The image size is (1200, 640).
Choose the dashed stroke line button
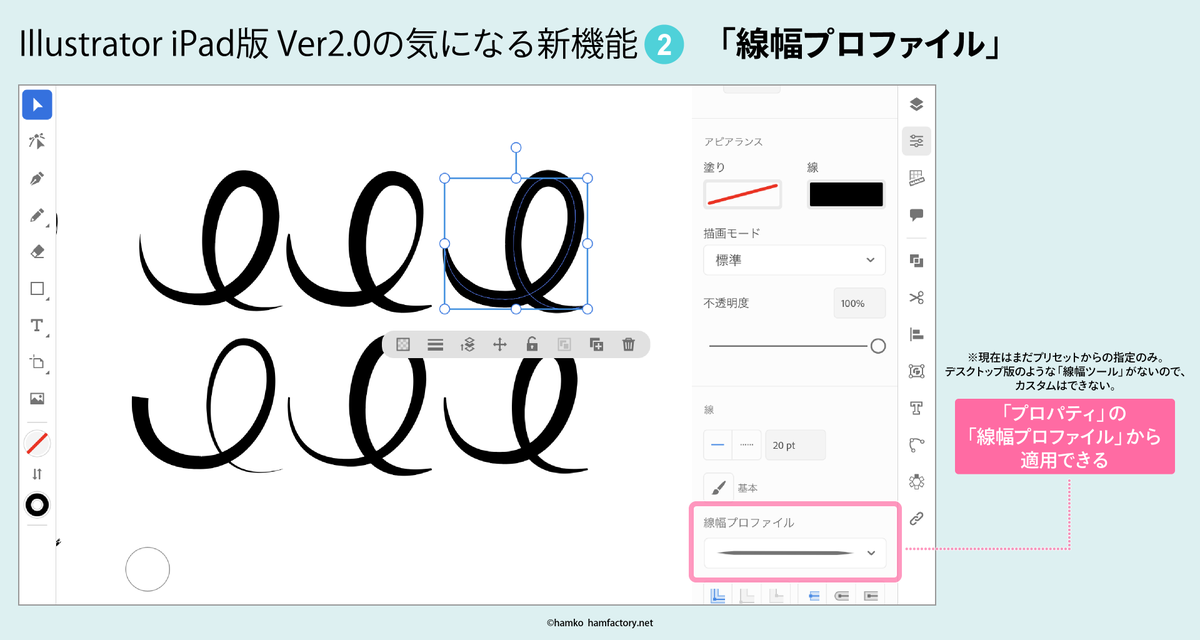click(x=747, y=444)
